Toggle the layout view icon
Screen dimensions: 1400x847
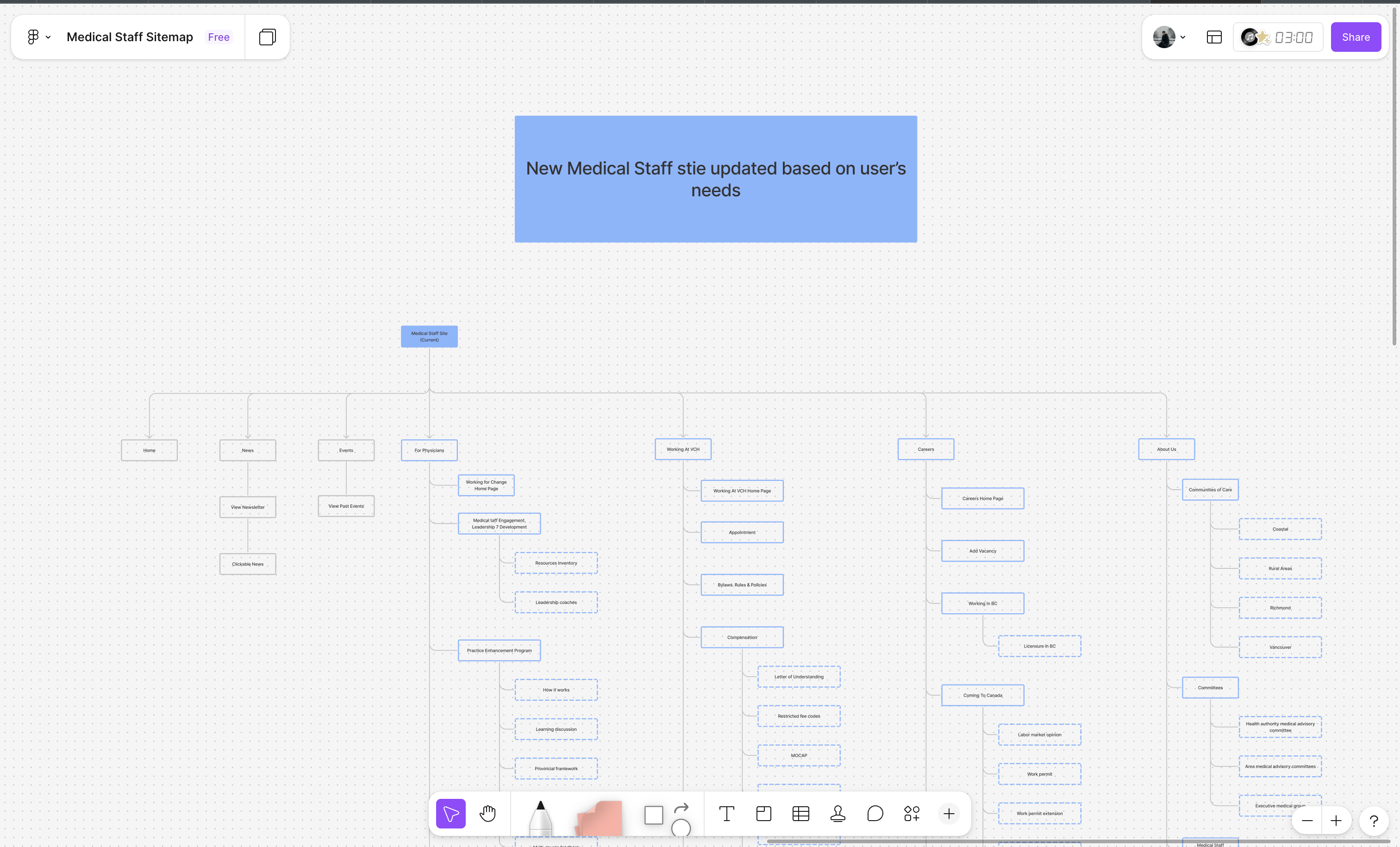1213,37
